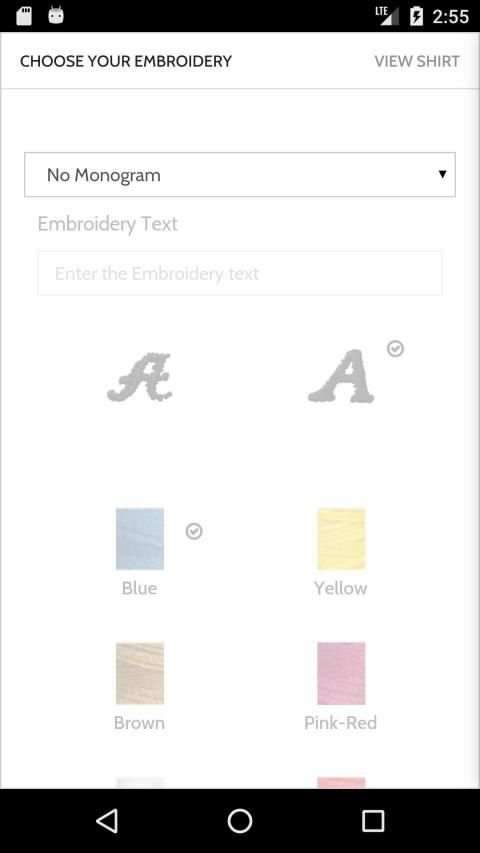The height and width of the screenshot is (853, 480).
Task: Select the bold serif letter A font
Action: tap(341, 376)
